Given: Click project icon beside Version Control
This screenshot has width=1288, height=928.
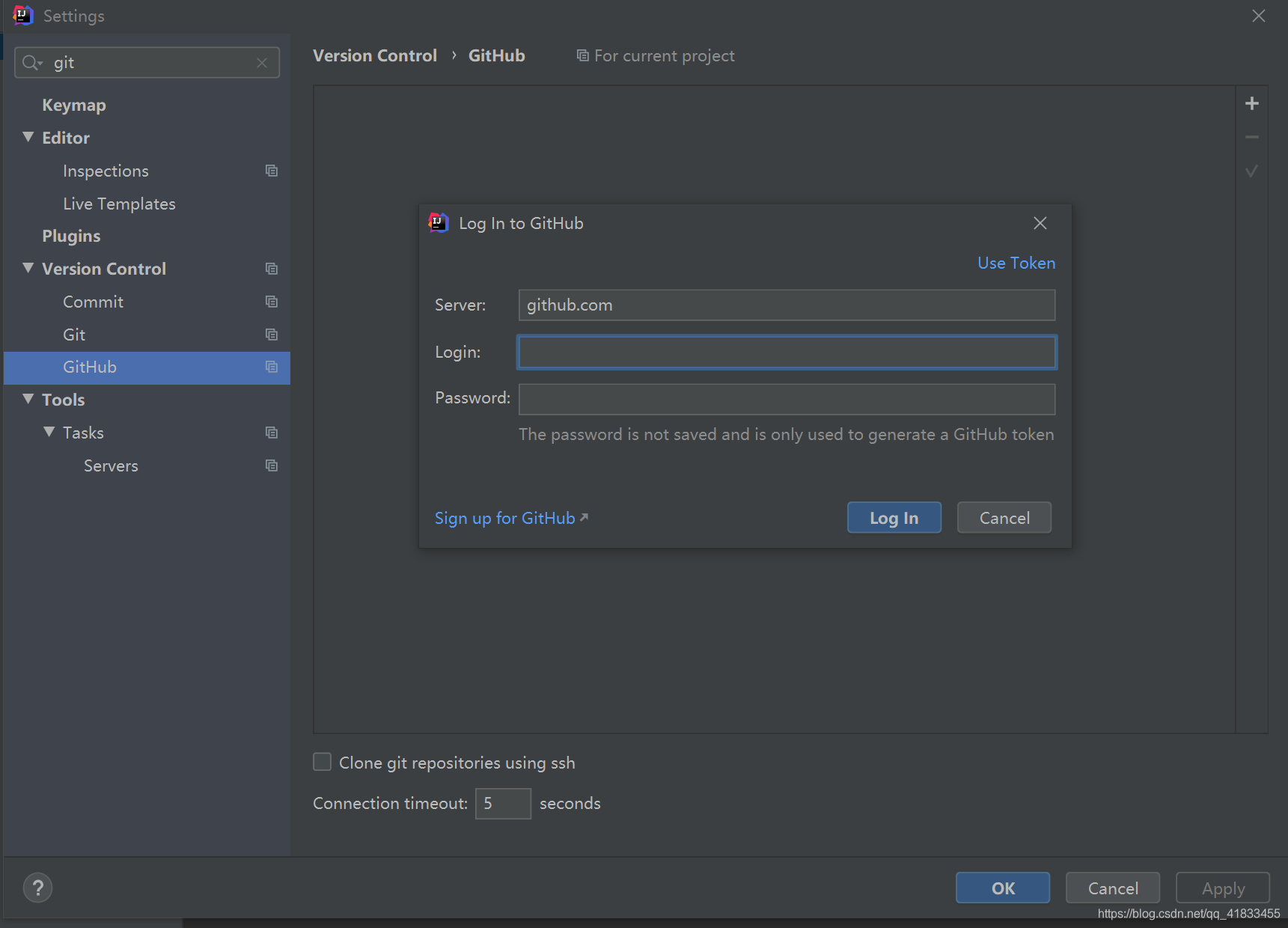Looking at the screenshot, I should pos(272,269).
